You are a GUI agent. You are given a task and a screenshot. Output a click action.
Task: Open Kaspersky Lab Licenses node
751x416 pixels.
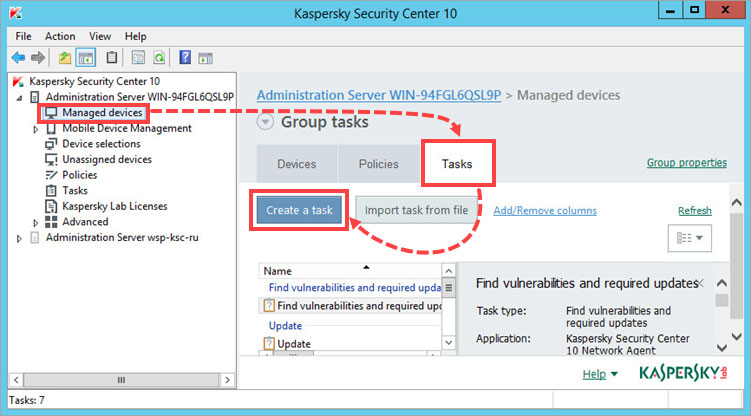[114, 206]
